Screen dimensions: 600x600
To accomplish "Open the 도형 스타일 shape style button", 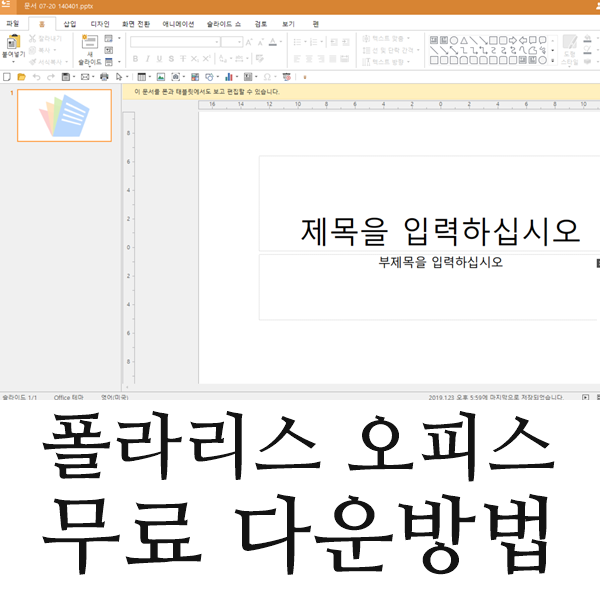I will (x=569, y=50).
